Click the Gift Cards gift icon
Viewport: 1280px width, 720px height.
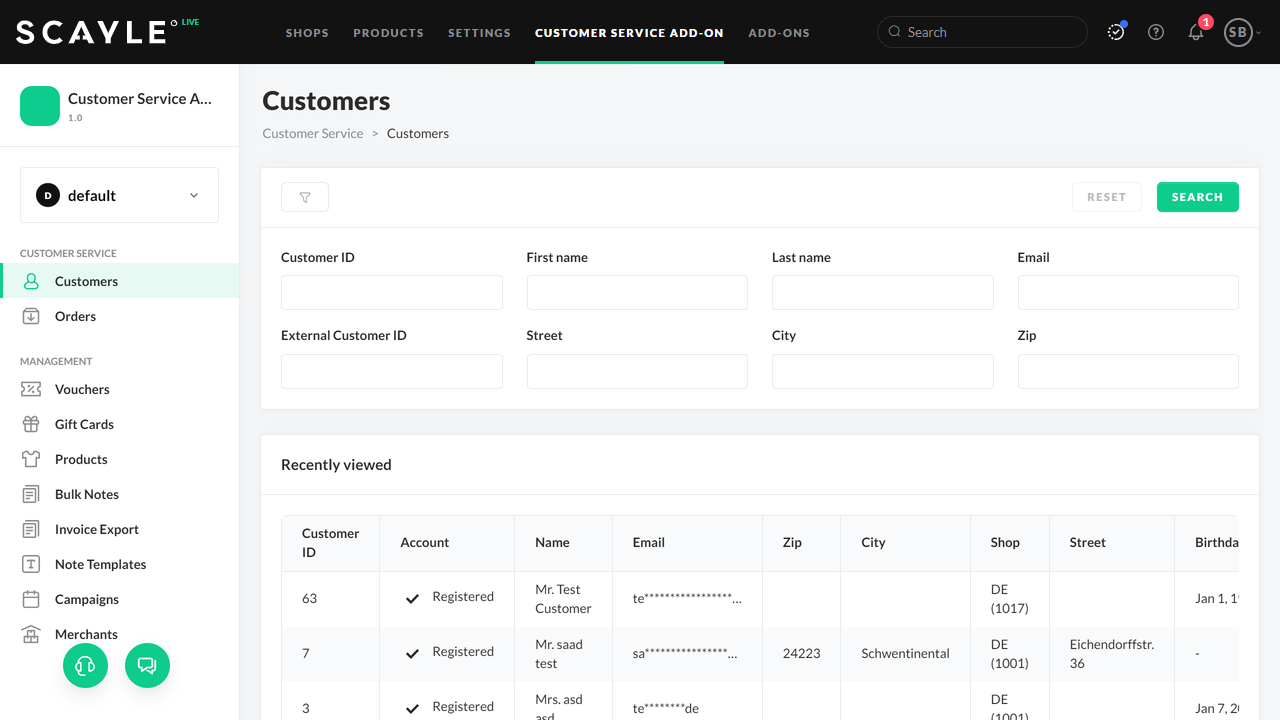tap(31, 424)
